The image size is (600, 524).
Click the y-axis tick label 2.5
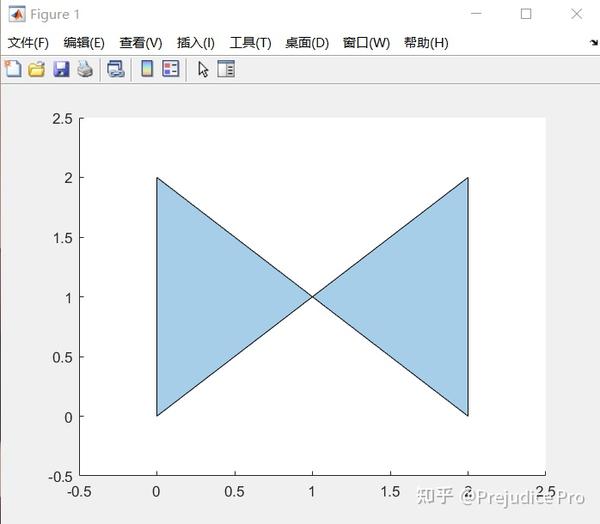[62, 119]
